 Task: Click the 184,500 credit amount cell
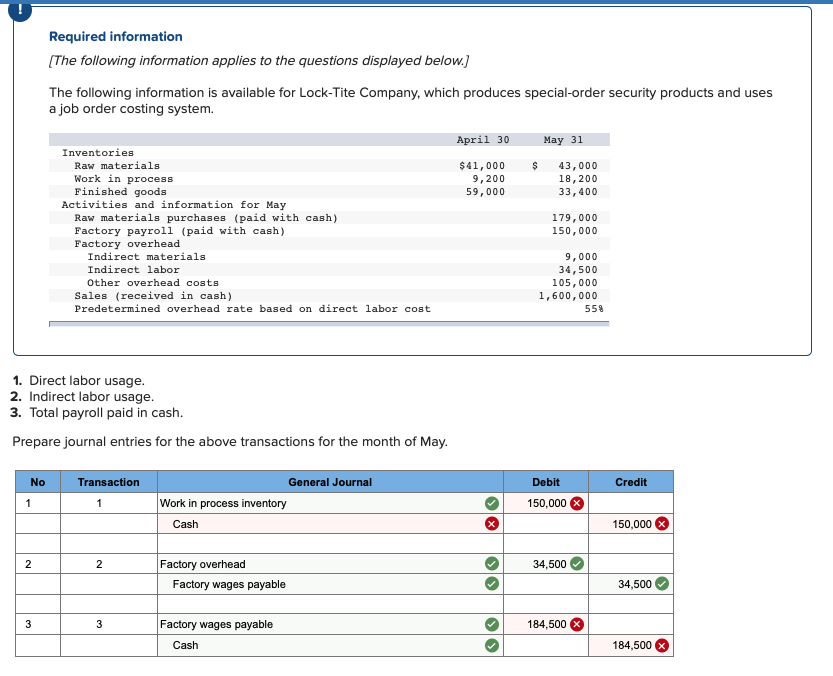click(x=631, y=645)
